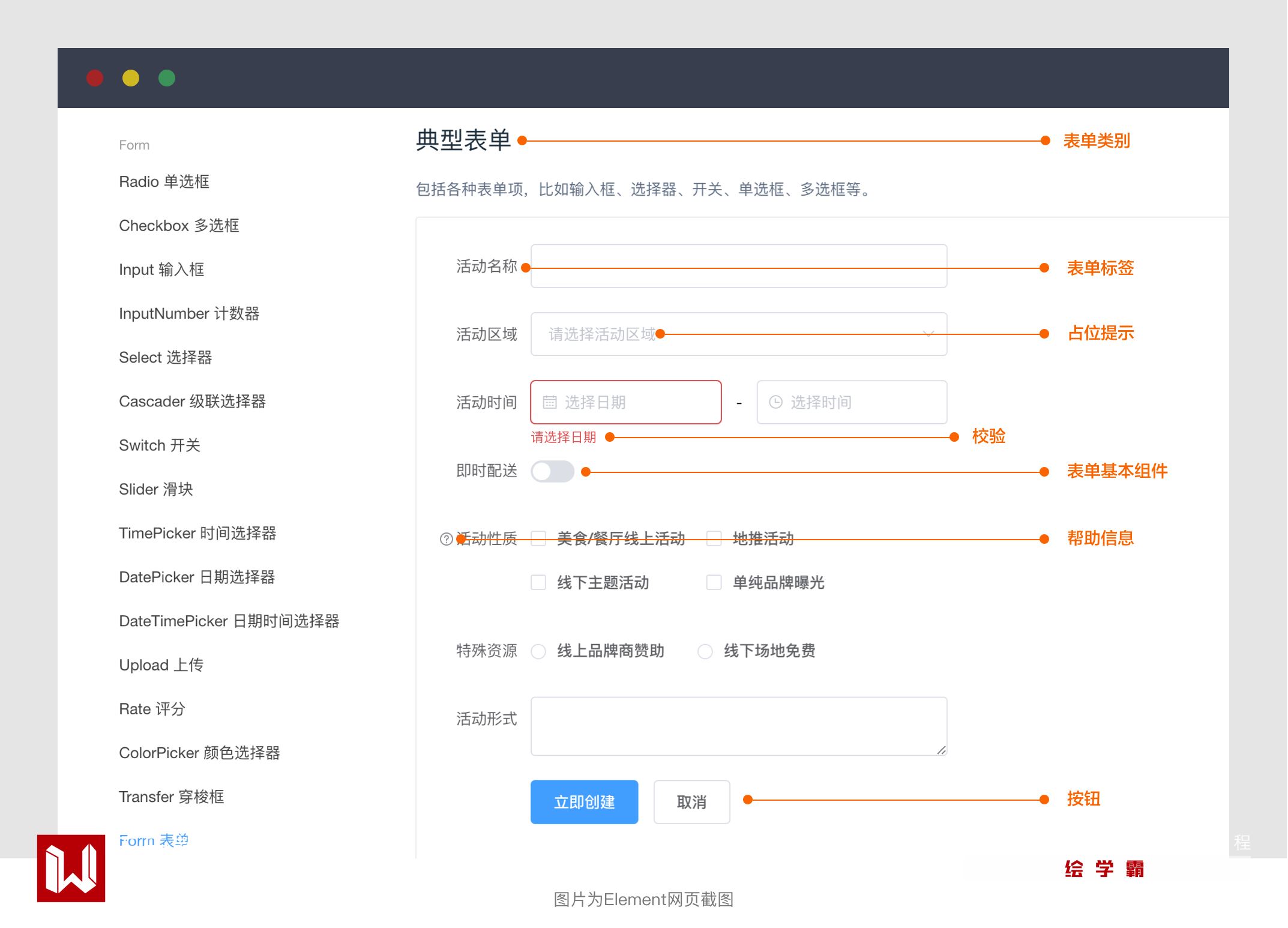Toggle the 即时配送 switch
This screenshot has height=928, width=1288.
point(552,471)
